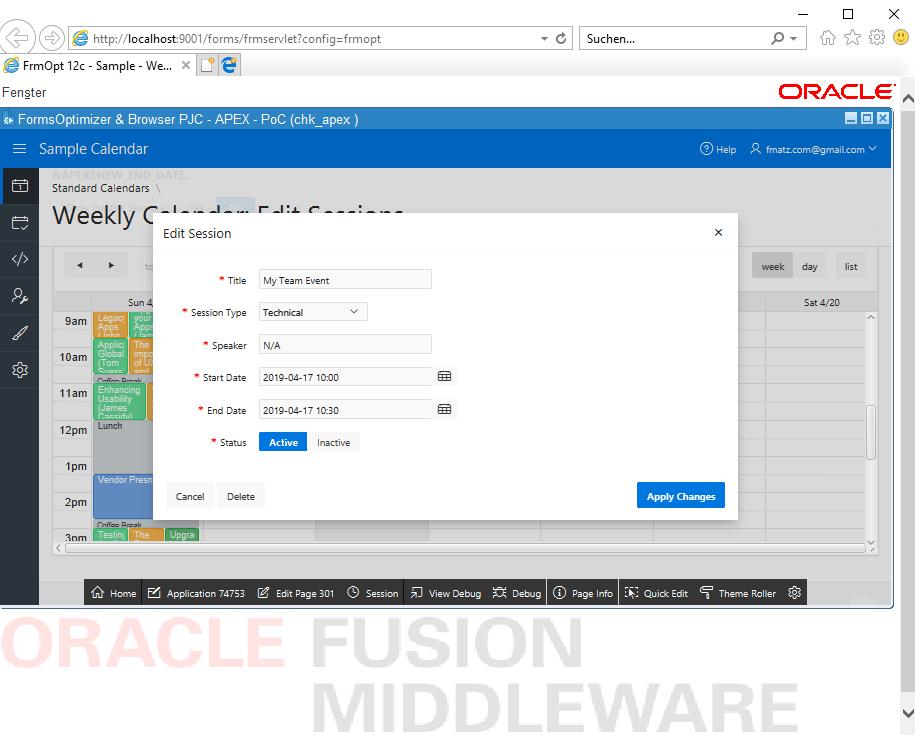This screenshot has height=735, width=915.
Task: Open the gear sidebar icon
Action: [x=20, y=370]
